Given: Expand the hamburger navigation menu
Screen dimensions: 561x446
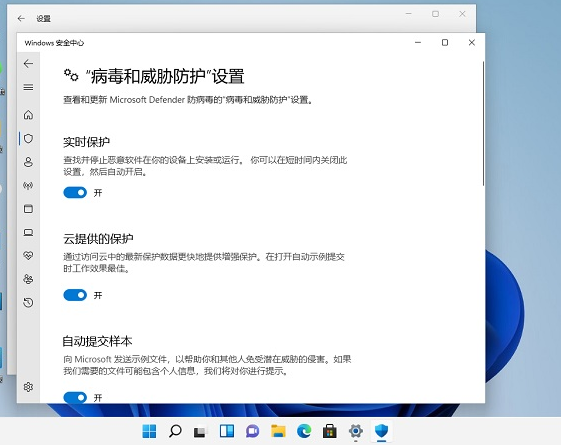Looking at the screenshot, I should (28, 87).
